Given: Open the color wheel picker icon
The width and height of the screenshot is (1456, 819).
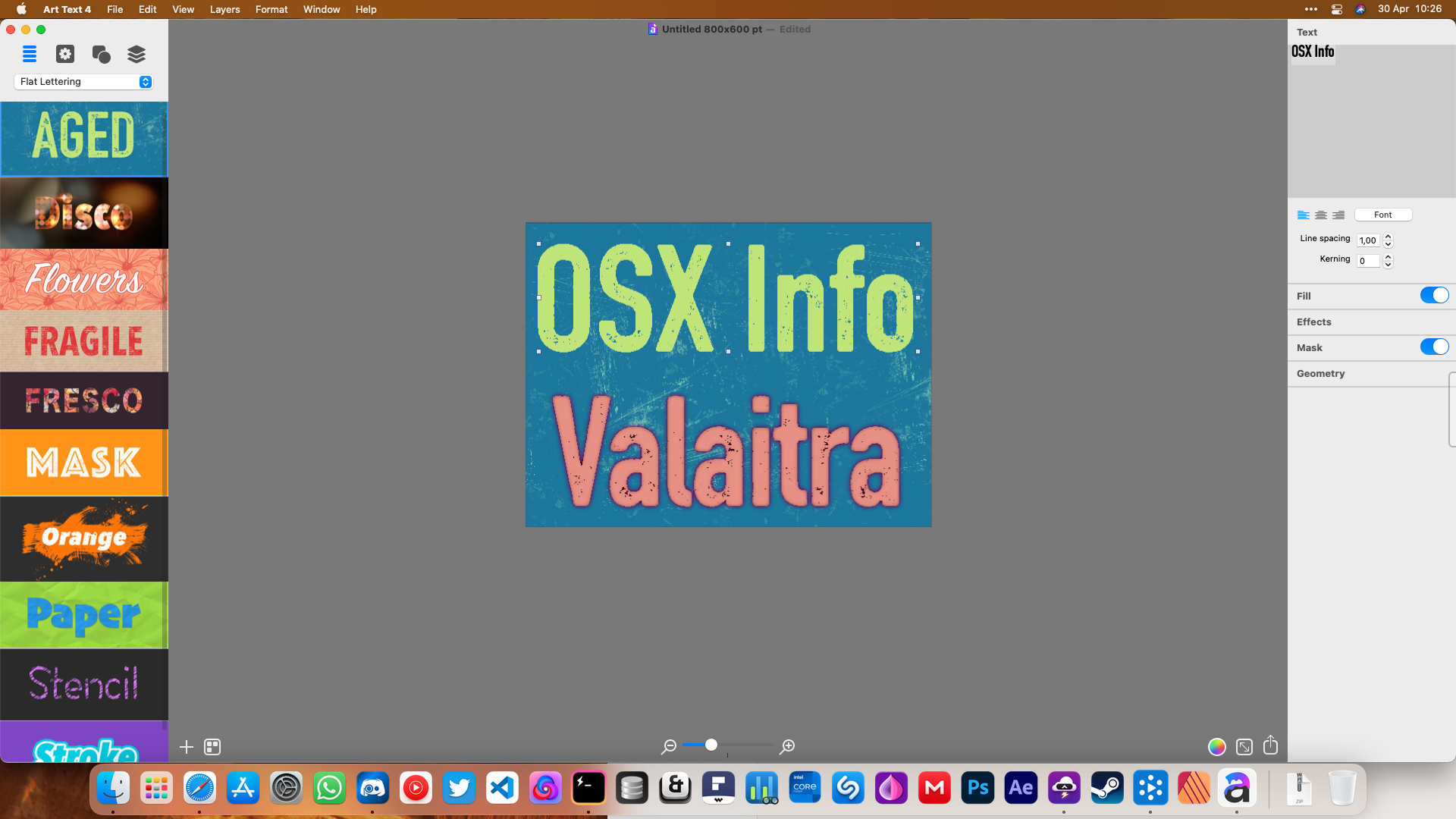Looking at the screenshot, I should click(1216, 747).
